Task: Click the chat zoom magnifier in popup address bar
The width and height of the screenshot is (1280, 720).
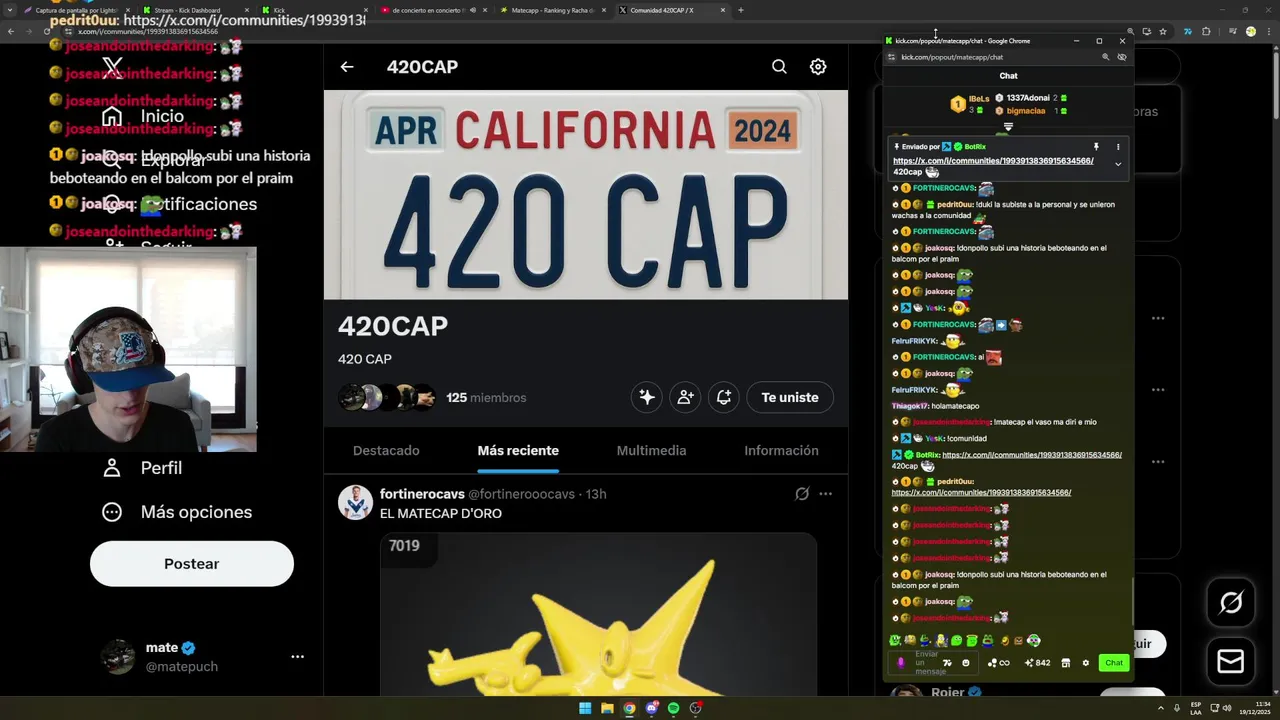Action: (x=1105, y=57)
